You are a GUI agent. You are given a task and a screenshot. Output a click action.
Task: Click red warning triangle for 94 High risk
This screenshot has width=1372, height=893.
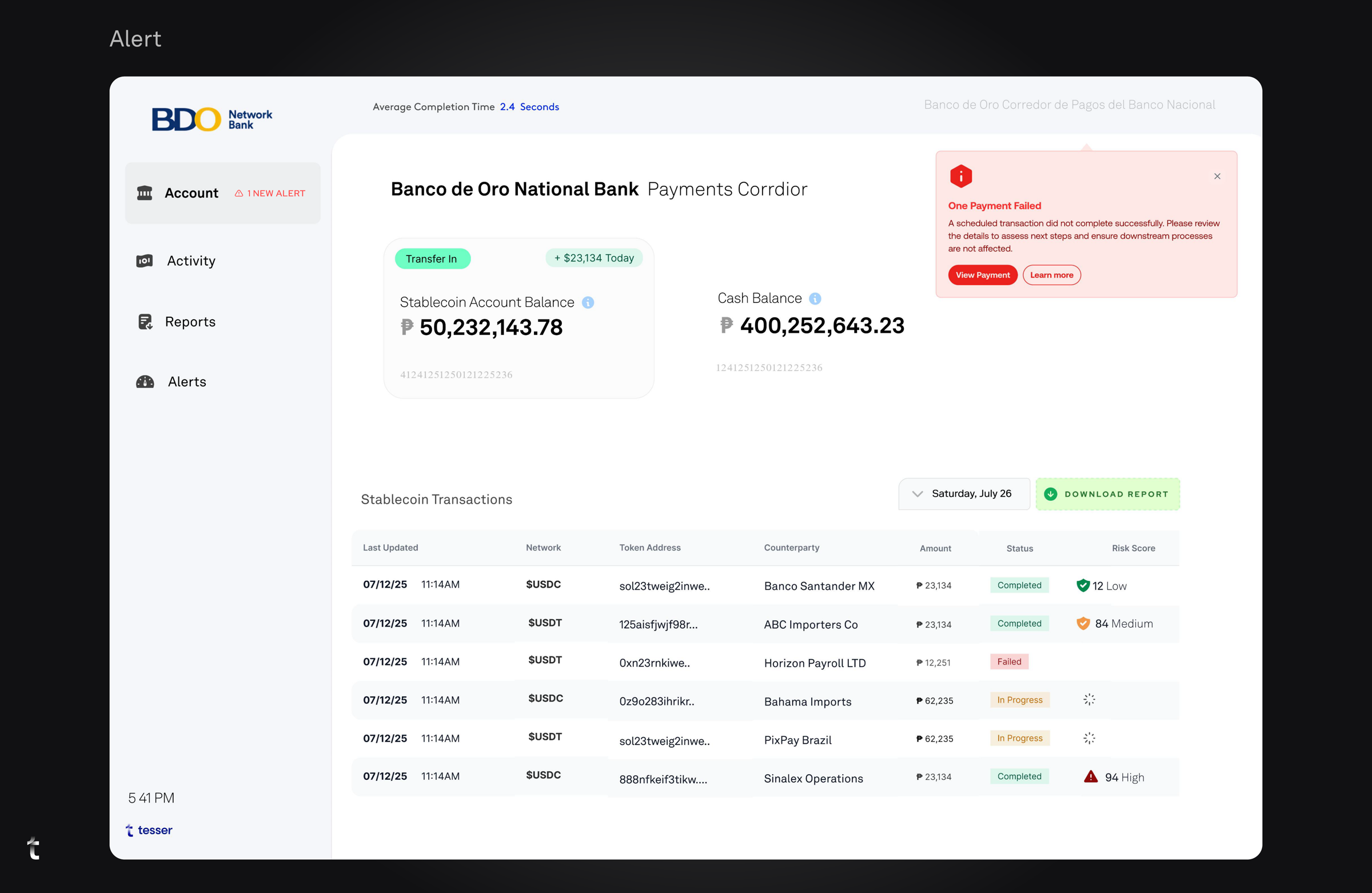(1090, 776)
